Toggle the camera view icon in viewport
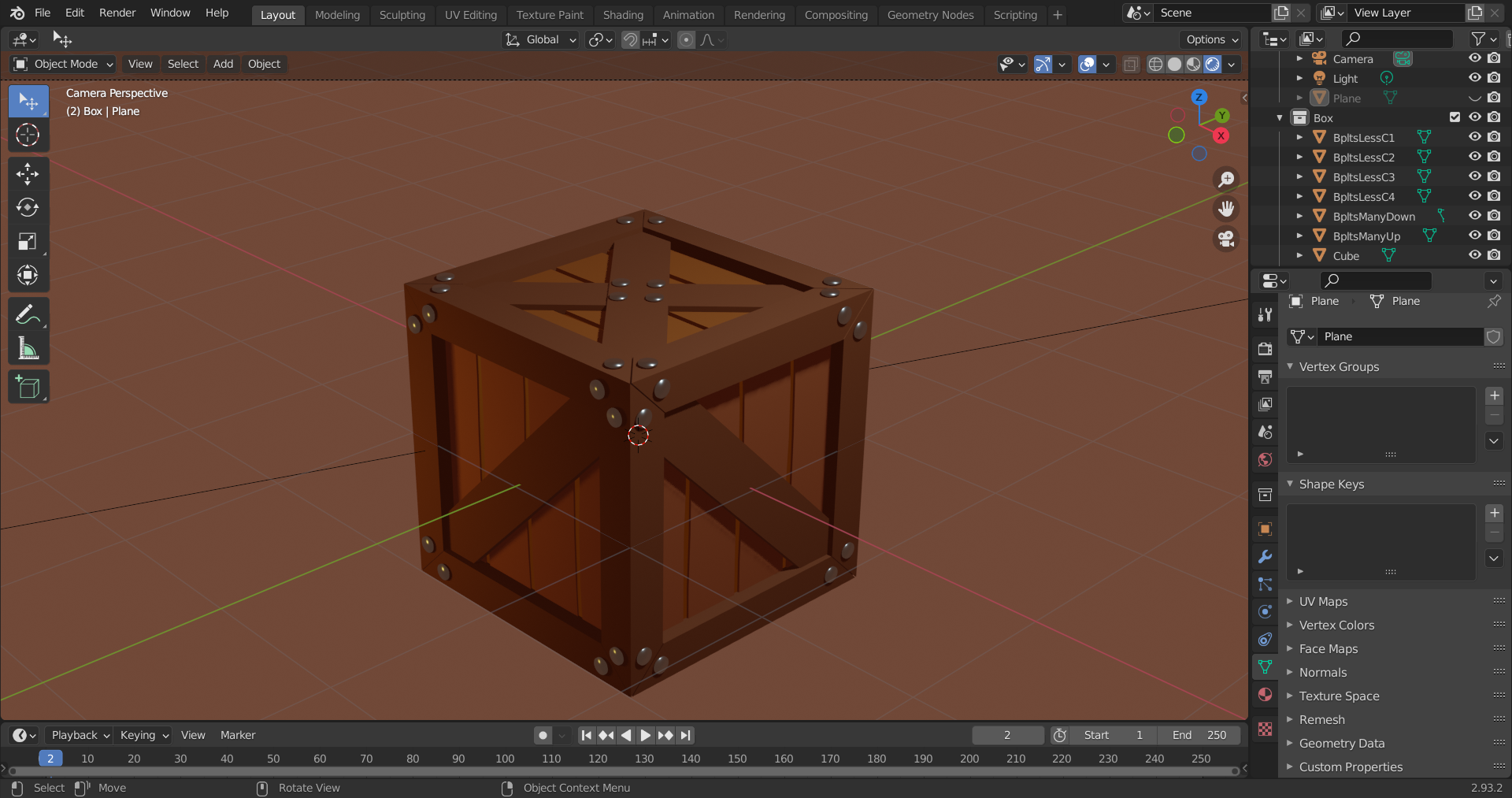The height and width of the screenshot is (798, 1512). pyautogui.click(x=1226, y=239)
